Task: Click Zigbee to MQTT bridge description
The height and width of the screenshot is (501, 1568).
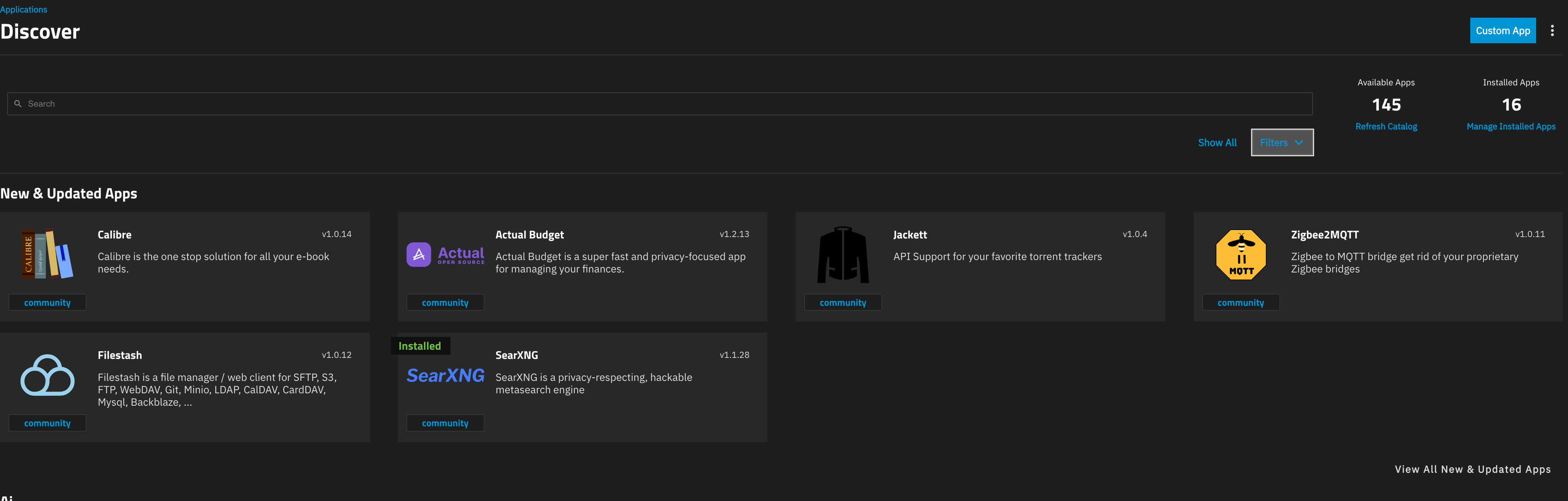Action: pyautogui.click(x=1404, y=263)
